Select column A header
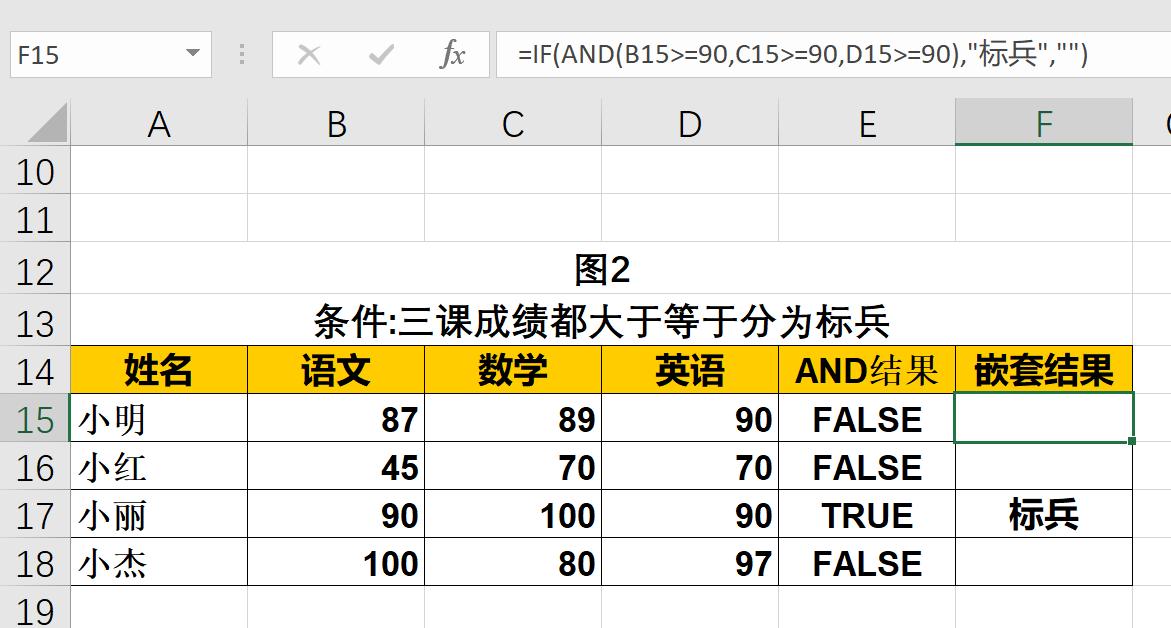Viewport: 1171px width, 628px height. [159, 123]
